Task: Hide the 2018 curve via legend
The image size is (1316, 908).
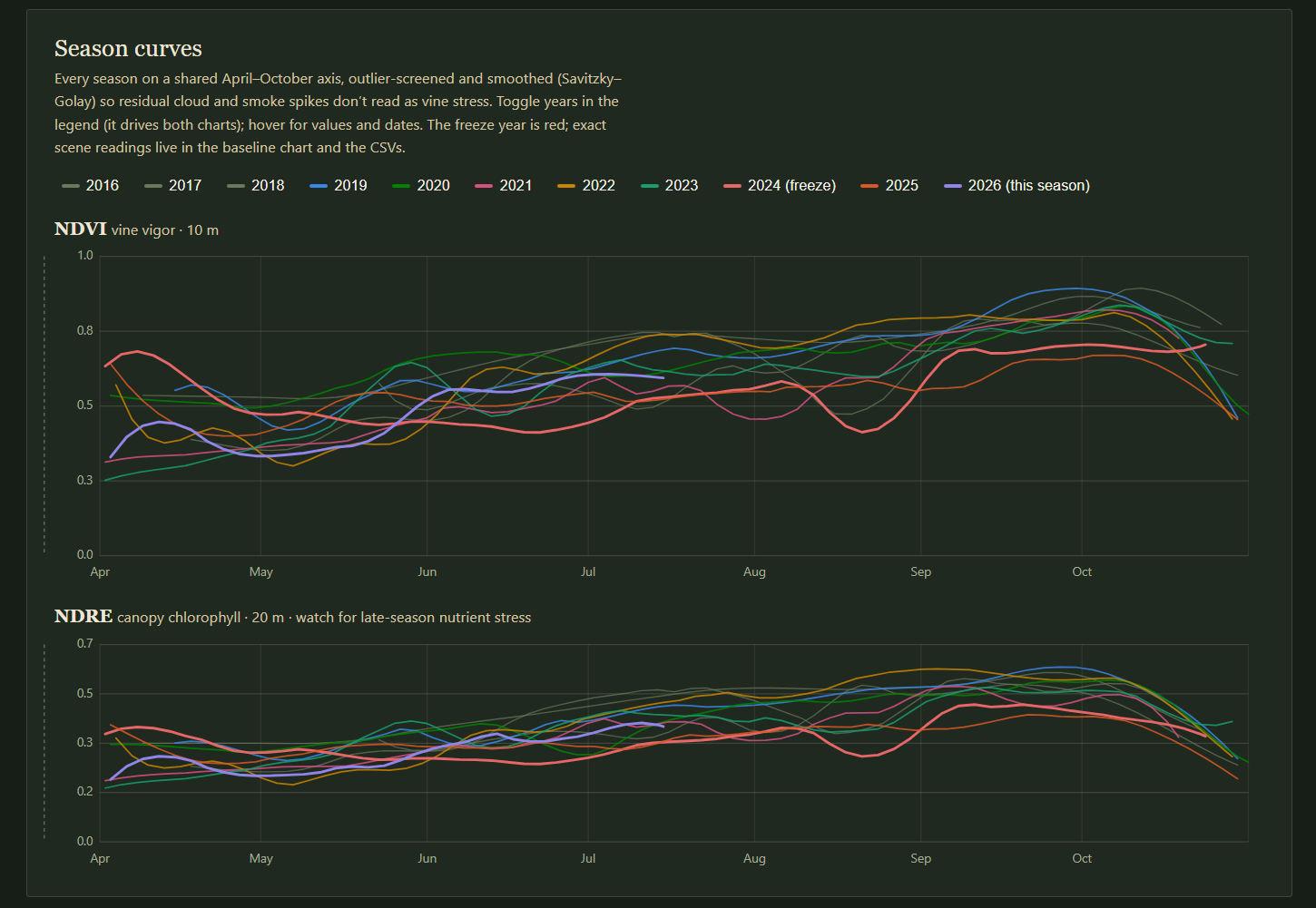Action: coord(256,185)
